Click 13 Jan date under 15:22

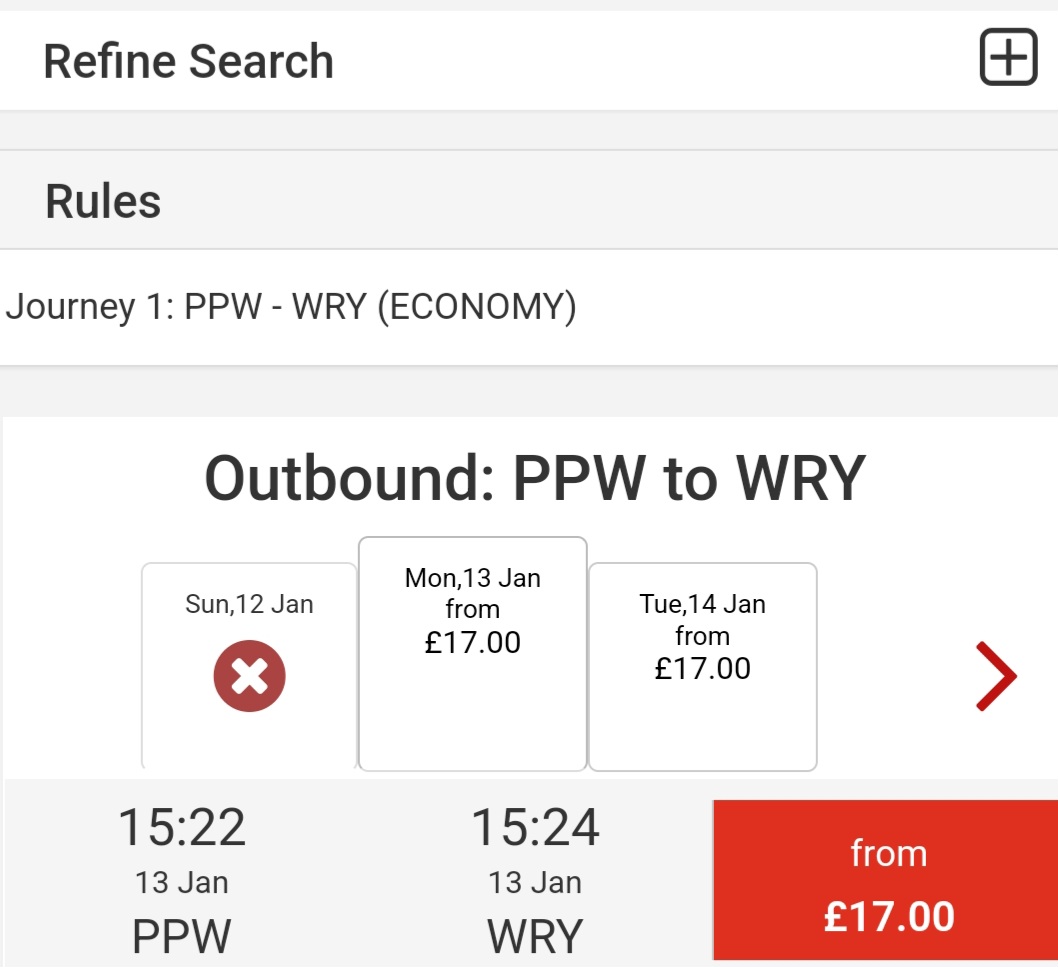pos(182,883)
